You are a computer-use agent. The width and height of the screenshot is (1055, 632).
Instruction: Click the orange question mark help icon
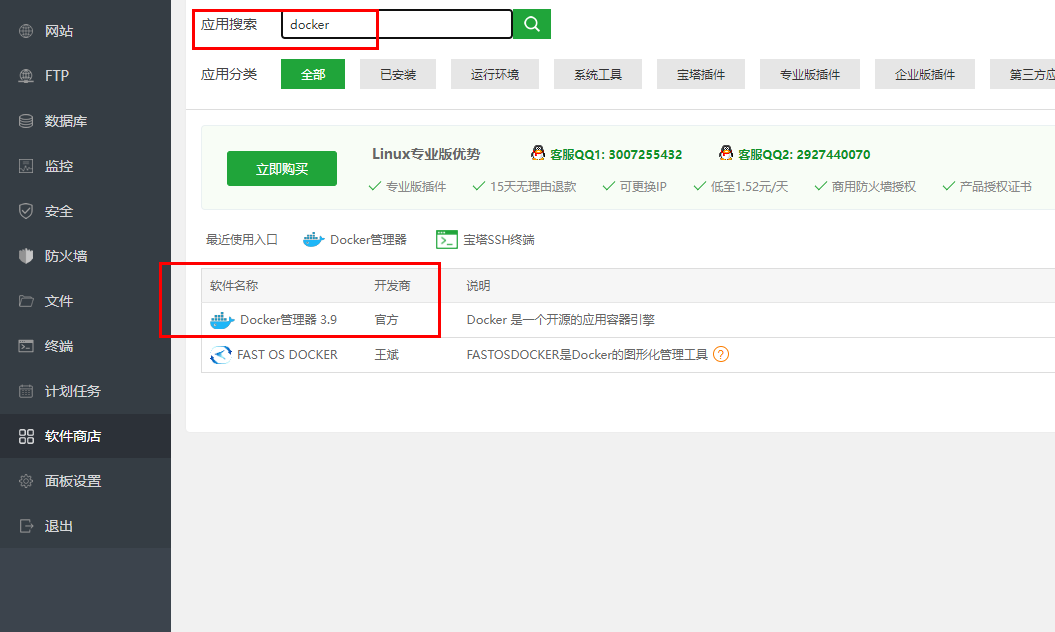[721, 355]
